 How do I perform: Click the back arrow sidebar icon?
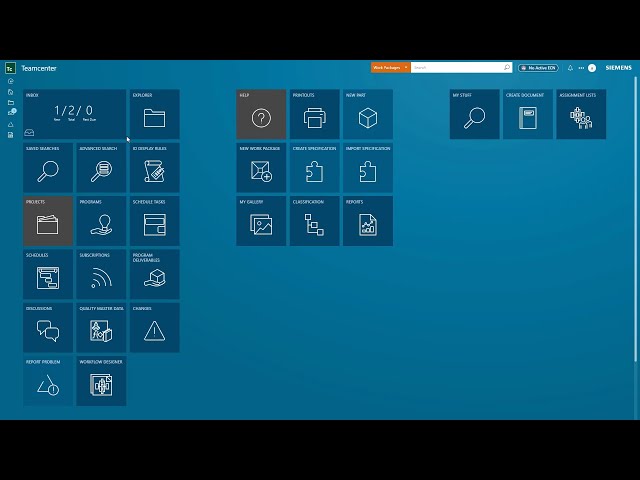point(11,81)
